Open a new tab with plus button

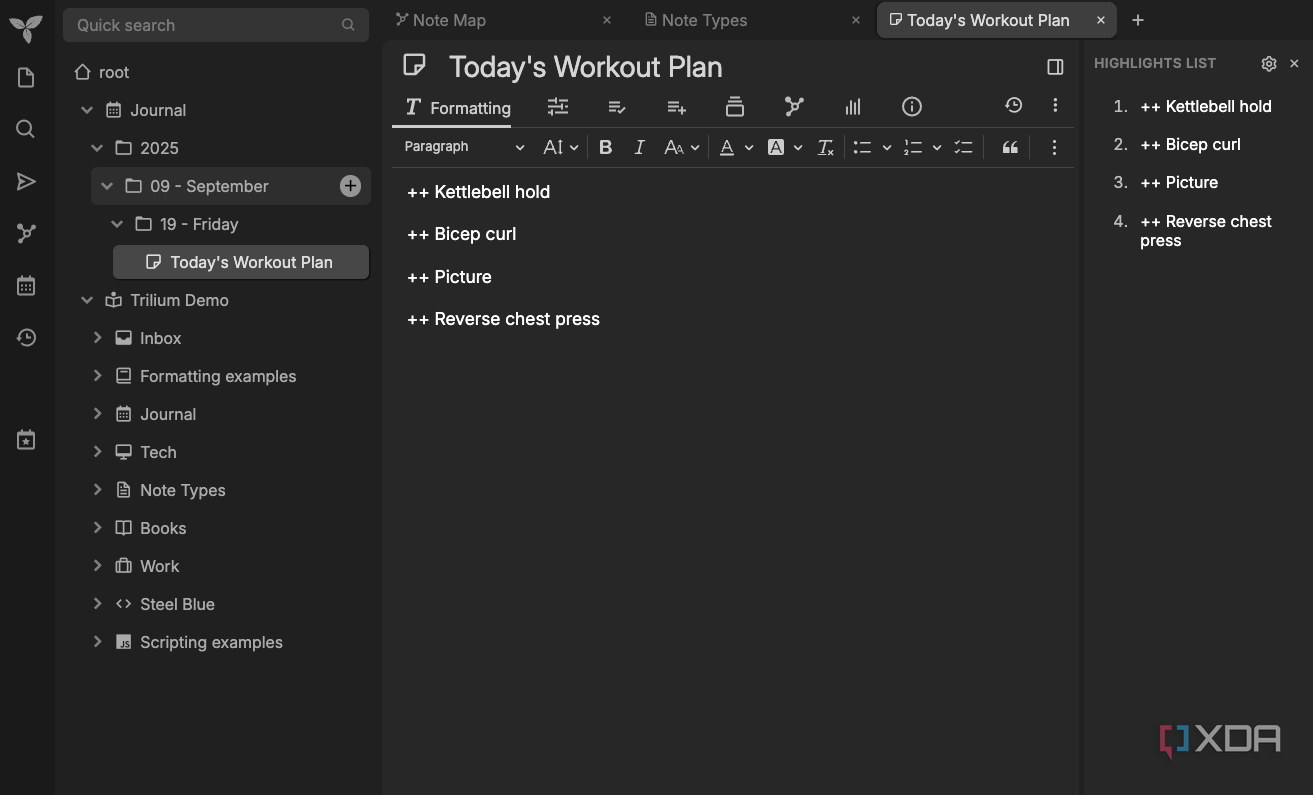click(1138, 20)
